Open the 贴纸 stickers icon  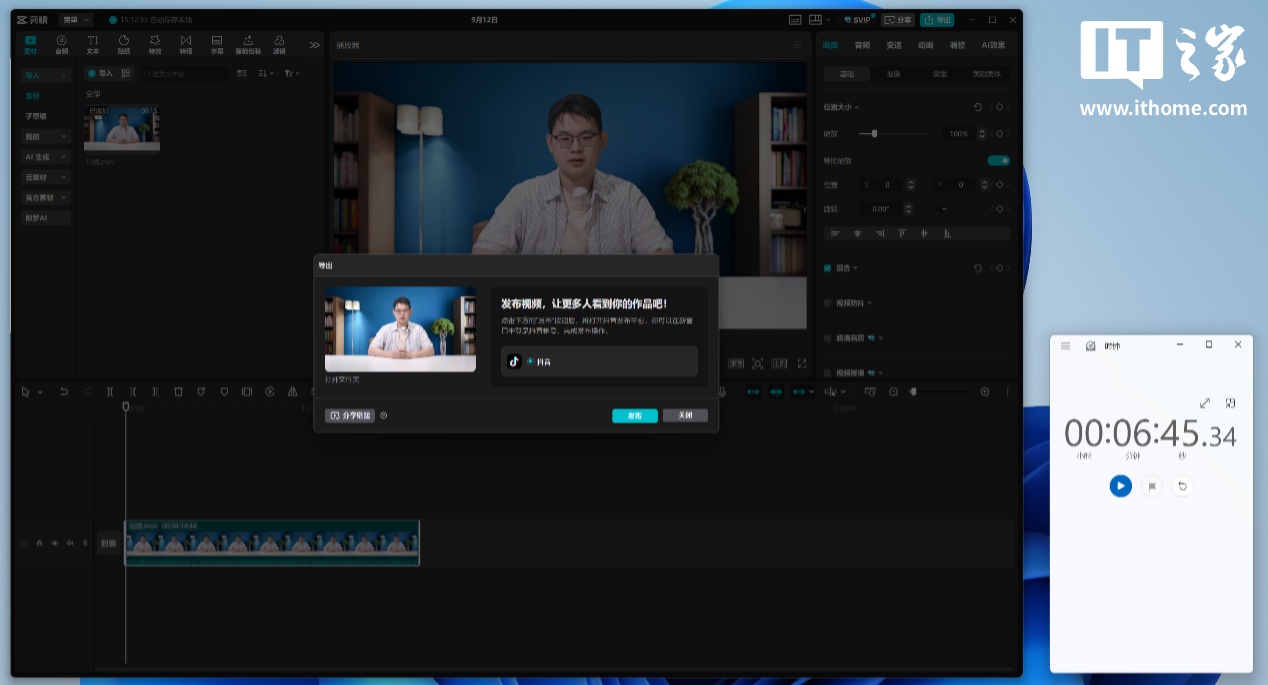pos(123,44)
